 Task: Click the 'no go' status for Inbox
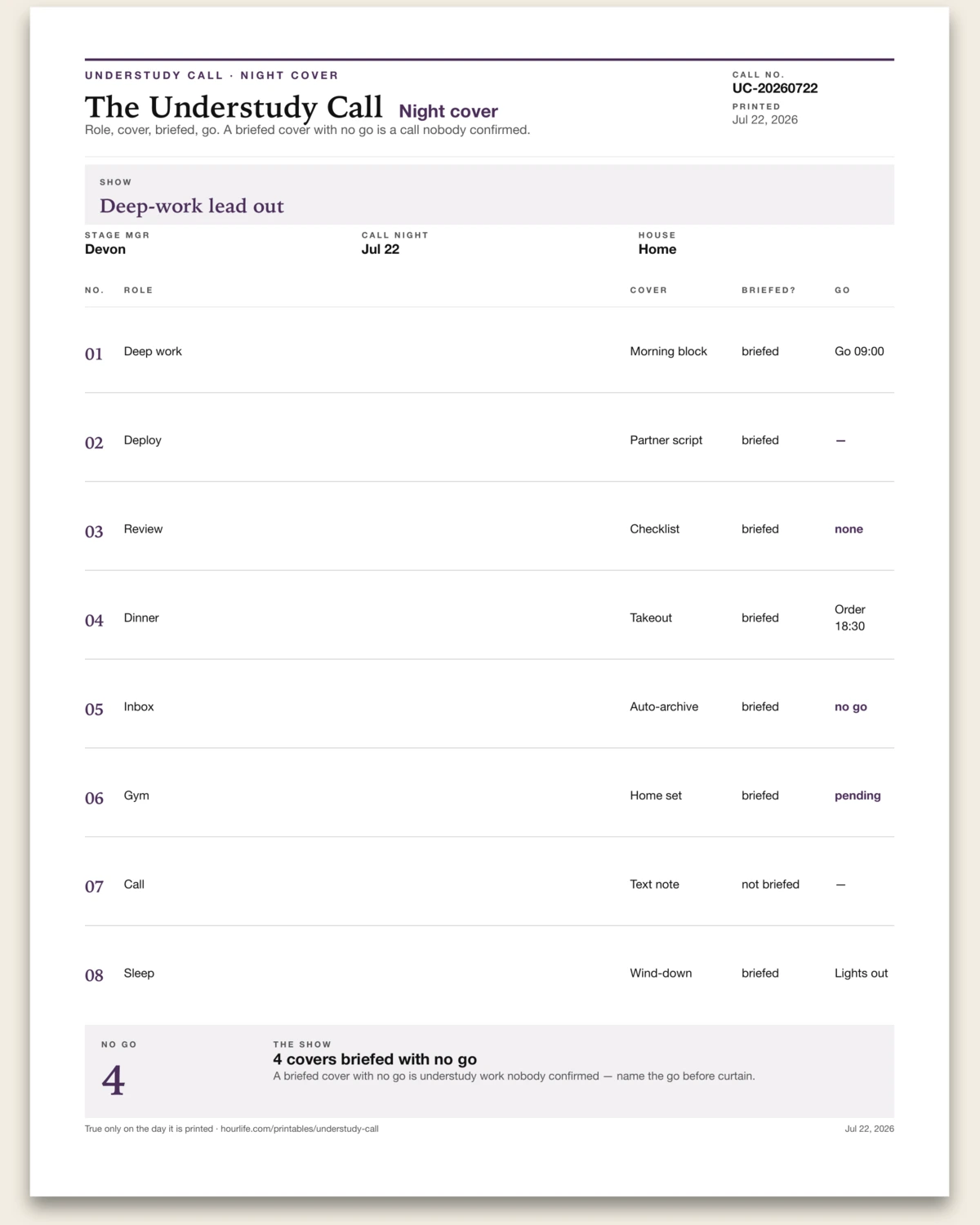[x=851, y=706]
